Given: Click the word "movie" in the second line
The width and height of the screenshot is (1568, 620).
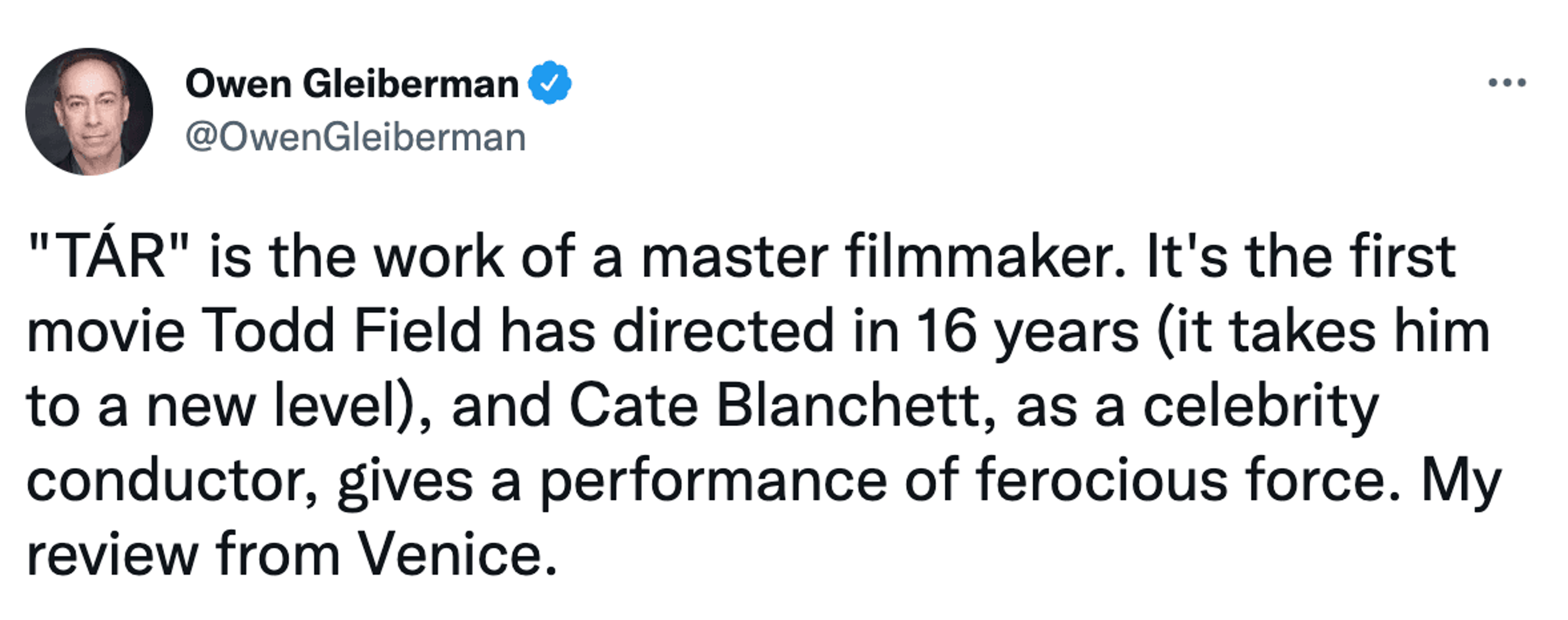Looking at the screenshot, I should [x=105, y=331].
